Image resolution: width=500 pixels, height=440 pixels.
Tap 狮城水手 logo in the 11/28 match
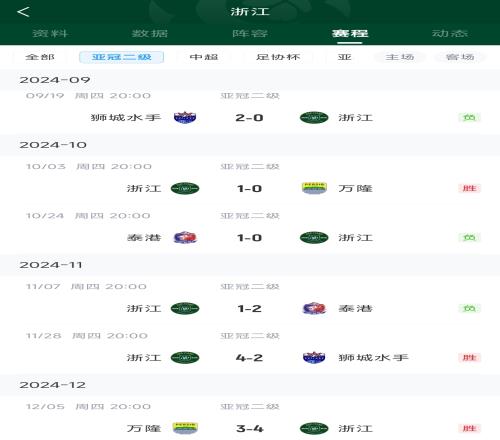(x=314, y=358)
